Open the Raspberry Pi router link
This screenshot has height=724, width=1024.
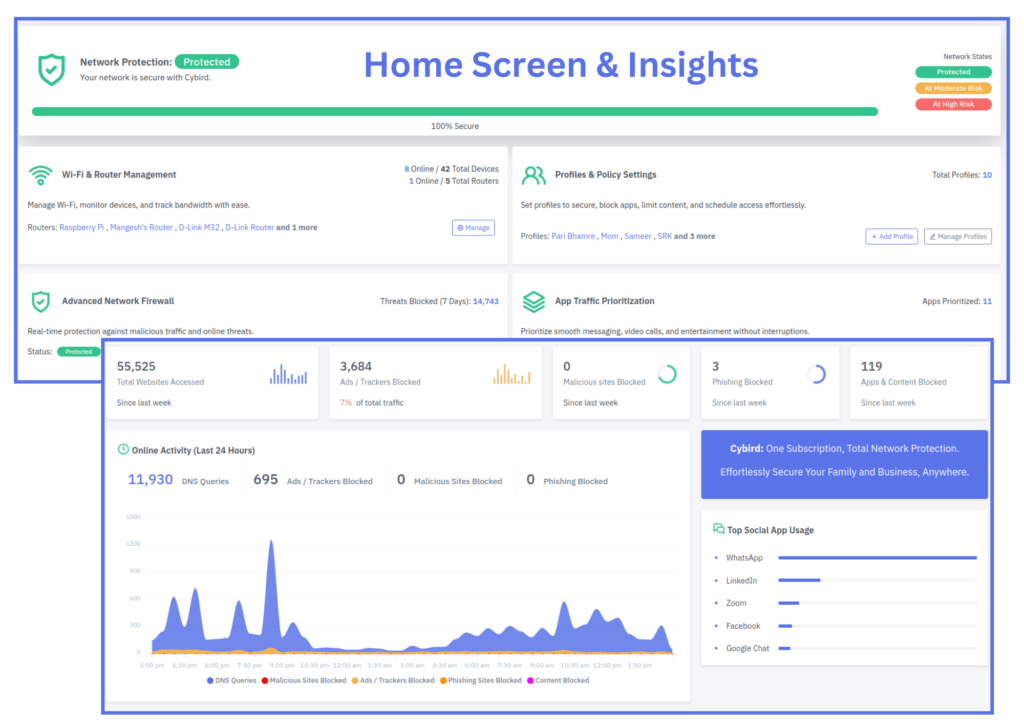pyautogui.click(x=82, y=228)
